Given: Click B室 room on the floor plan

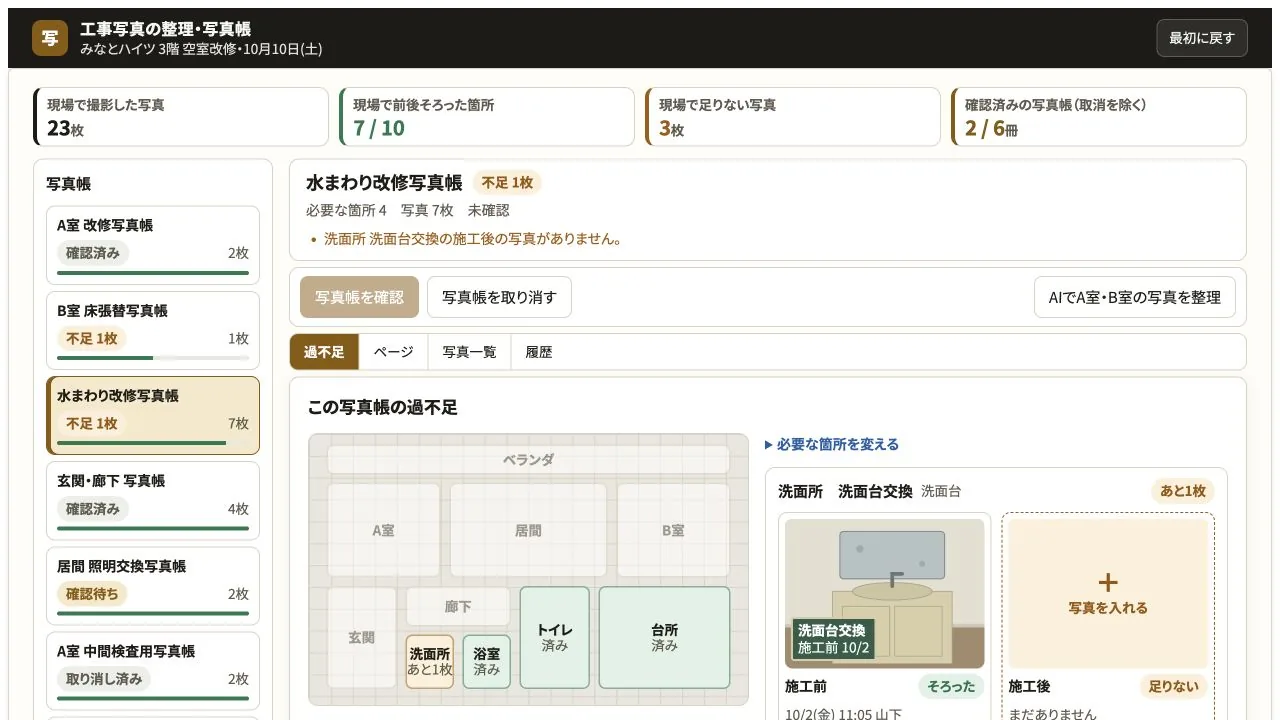Looking at the screenshot, I should [673, 530].
